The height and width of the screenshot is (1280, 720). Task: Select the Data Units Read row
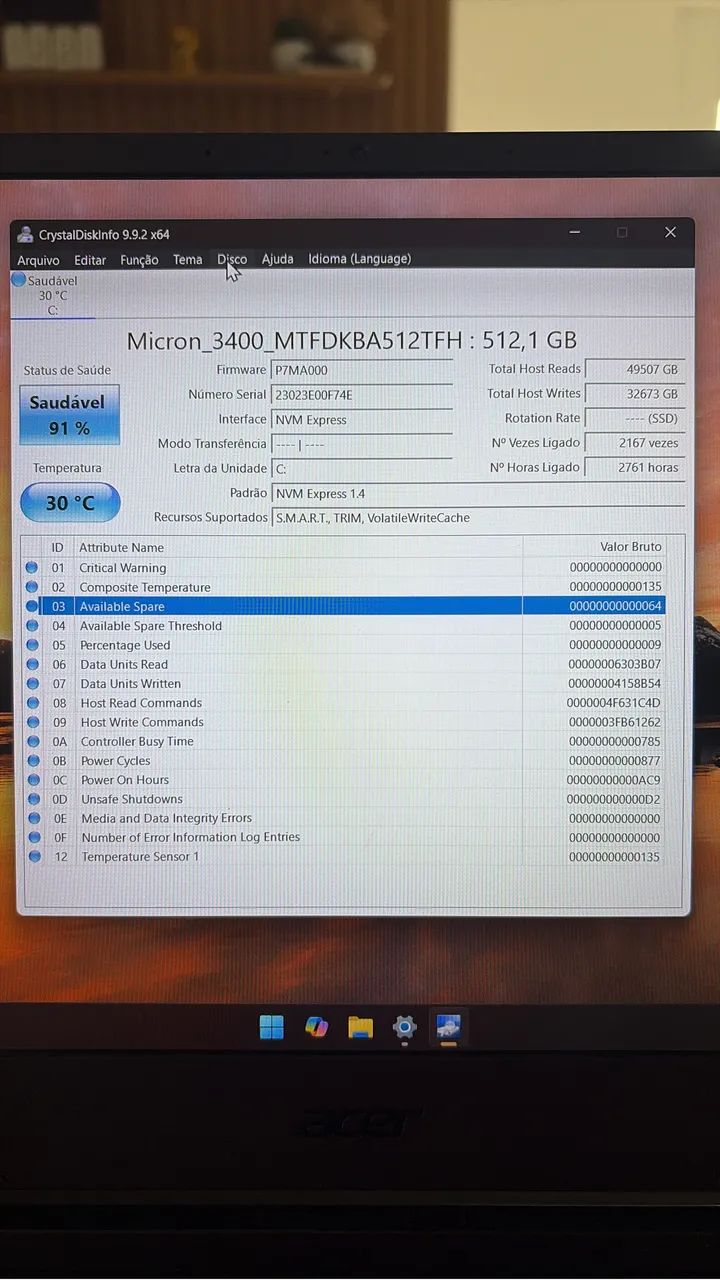click(344, 664)
